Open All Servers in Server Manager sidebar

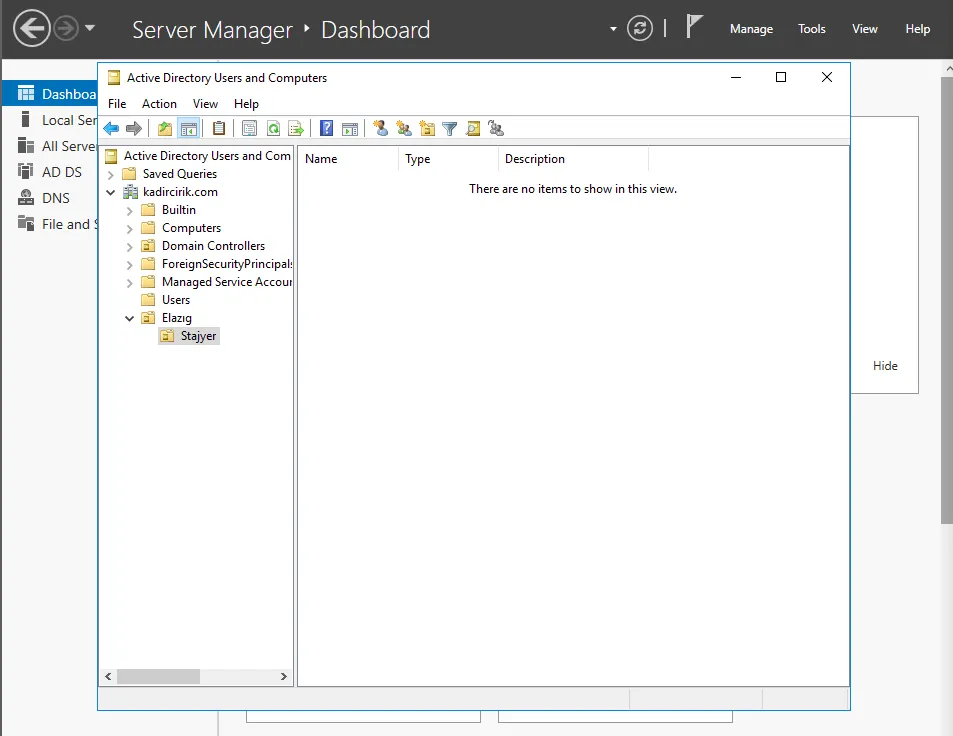pos(56,146)
